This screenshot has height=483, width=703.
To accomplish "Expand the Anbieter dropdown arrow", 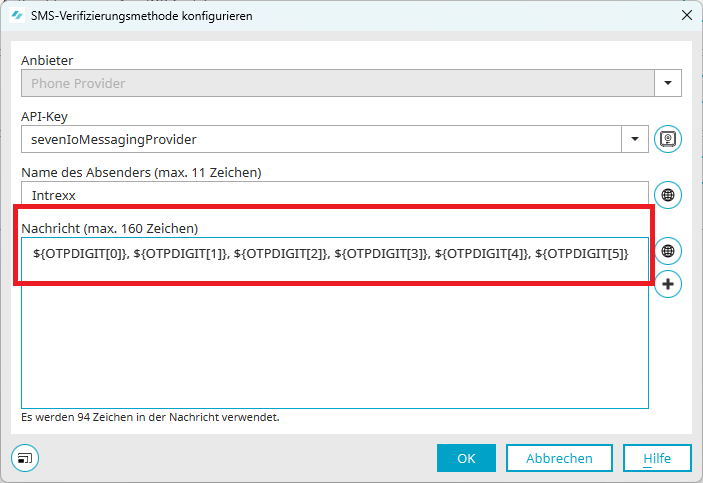I will point(668,83).
